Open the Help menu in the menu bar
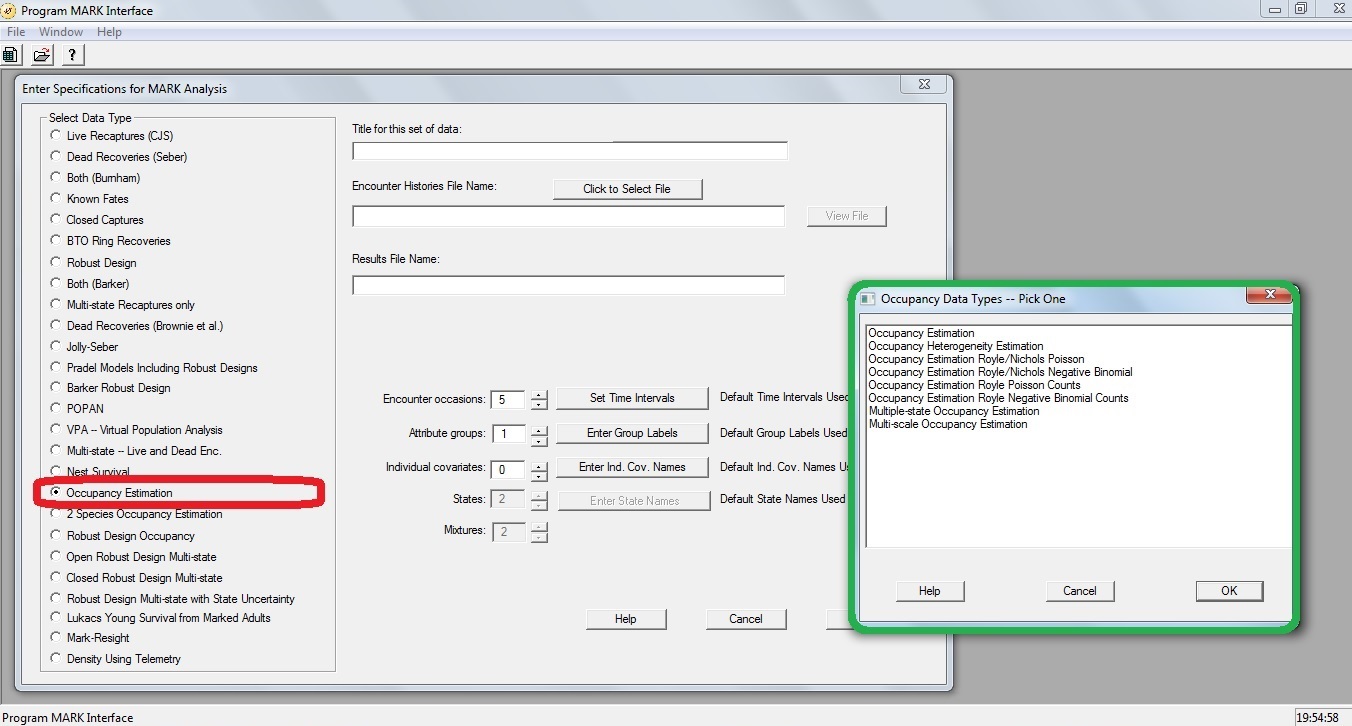This screenshot has height=726, width=1352. point(109,32)
